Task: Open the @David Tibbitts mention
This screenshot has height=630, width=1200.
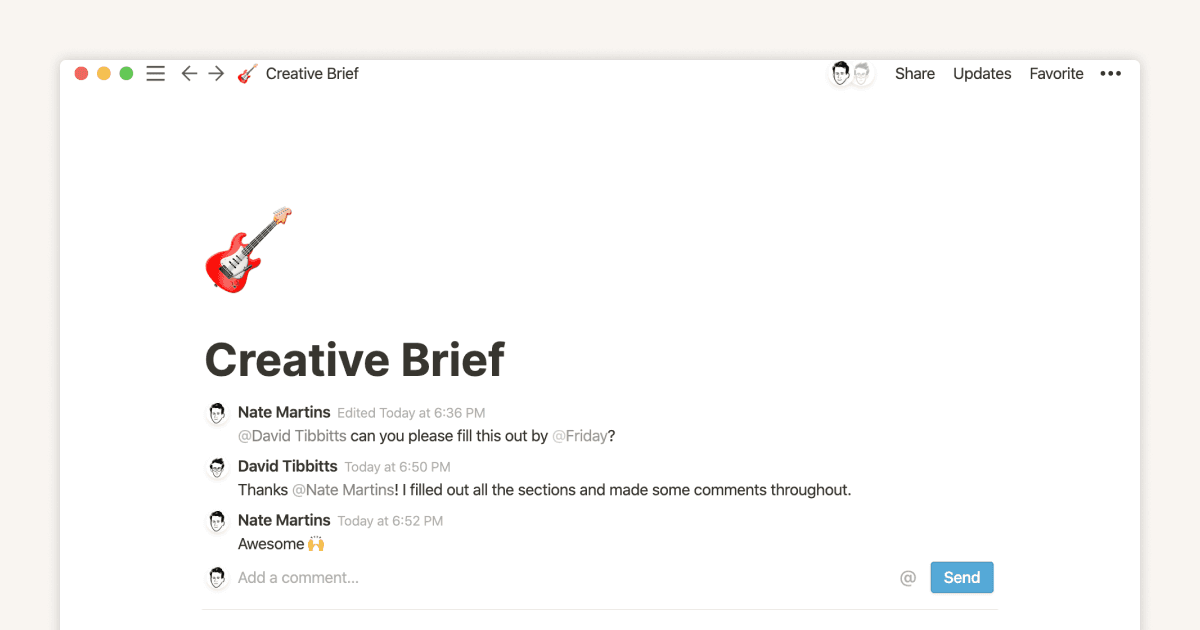Action: [291, 436]
